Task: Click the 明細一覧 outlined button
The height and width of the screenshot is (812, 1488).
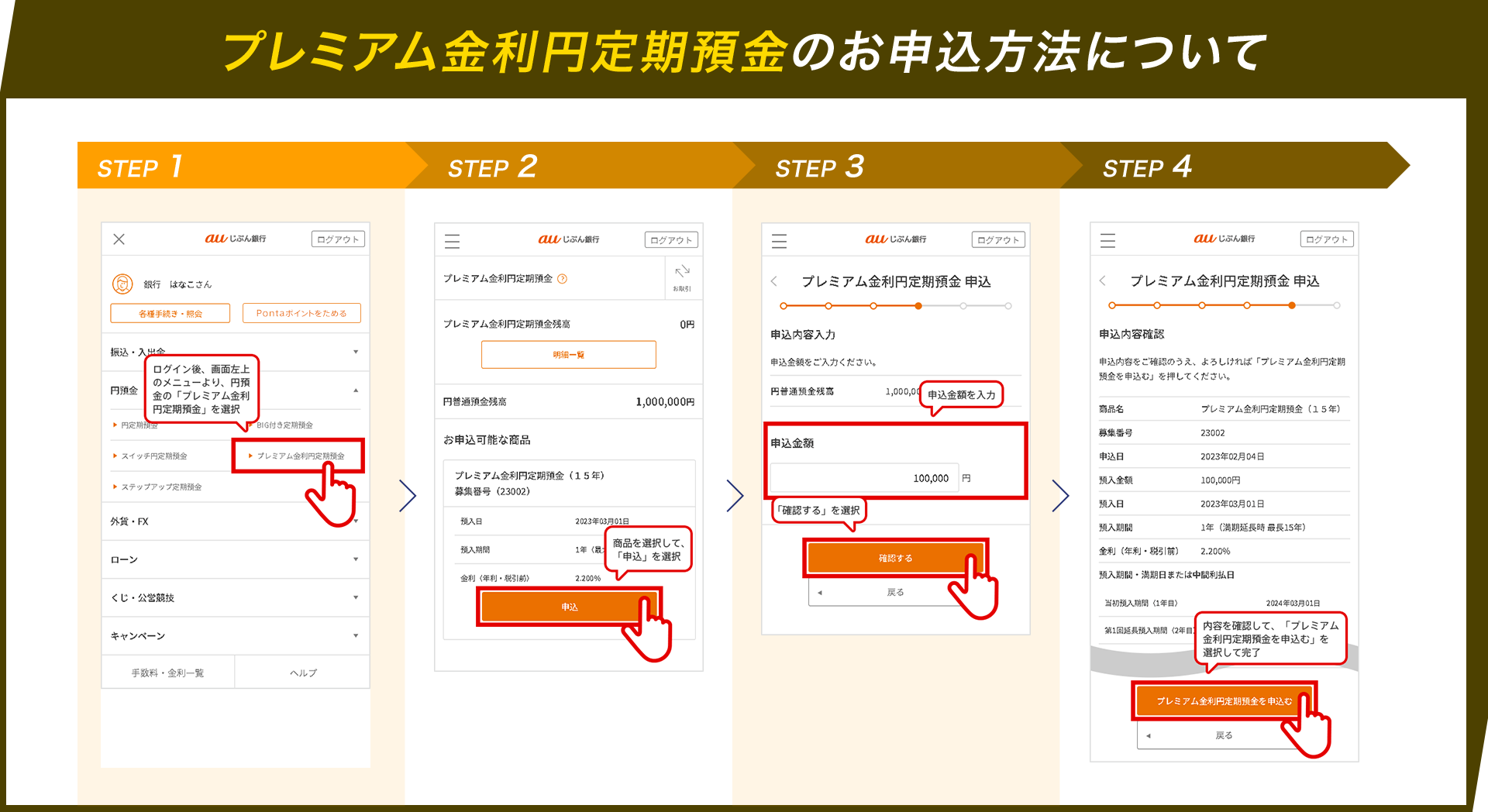Action: (568, 355)
